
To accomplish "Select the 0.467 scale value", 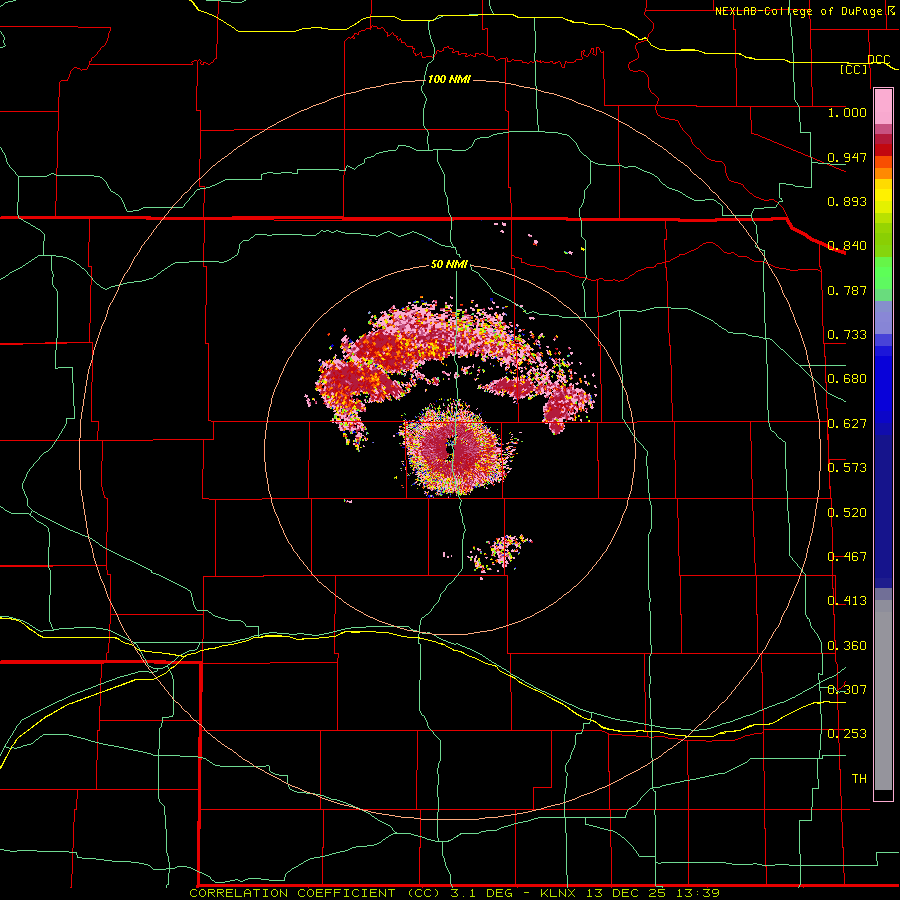I will pyautogui.click(x=847, y=557).
